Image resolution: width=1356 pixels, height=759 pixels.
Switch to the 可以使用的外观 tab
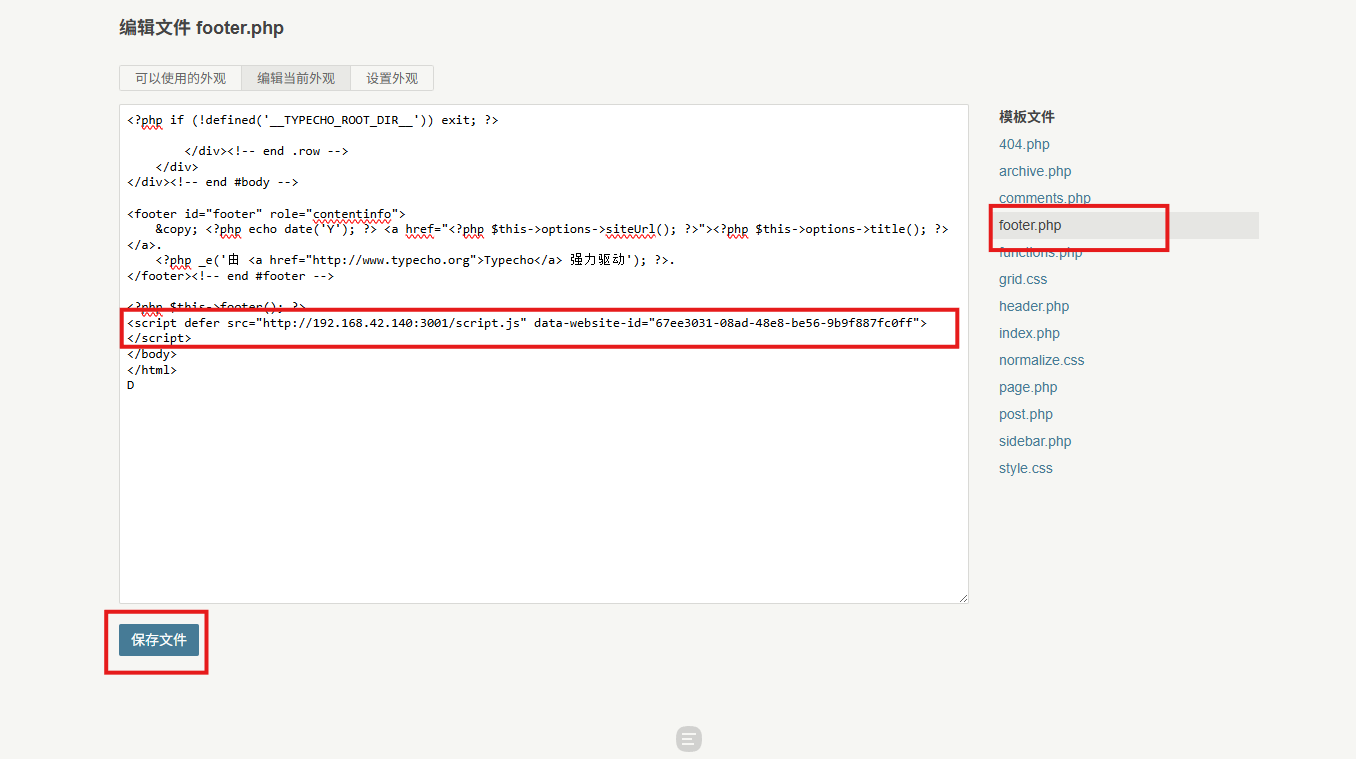pos(181,78)
